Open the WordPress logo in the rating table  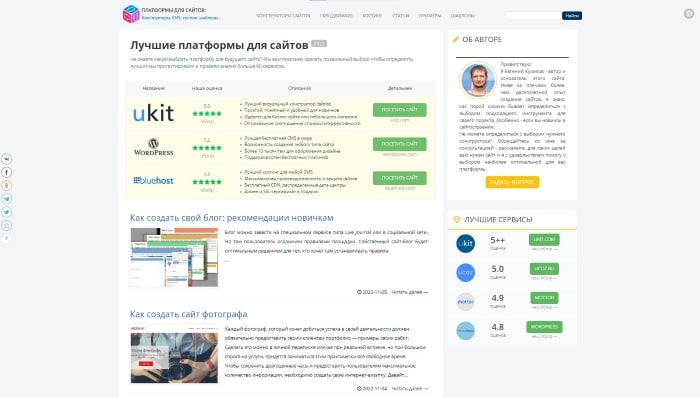(153, 147)
